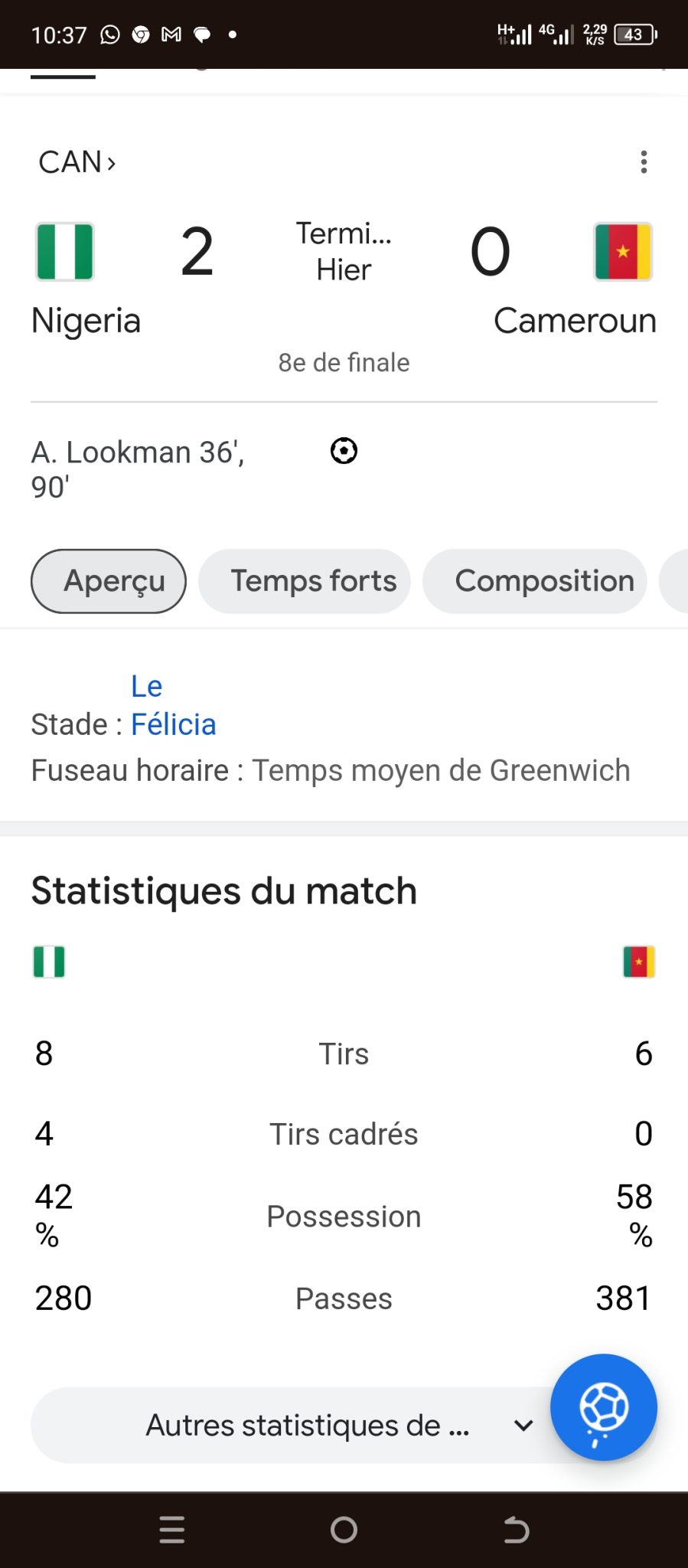Viewport: 688px width, 1568px height.
Task: Open the WhatsApp notification icon in status bar
Action: 110,34
